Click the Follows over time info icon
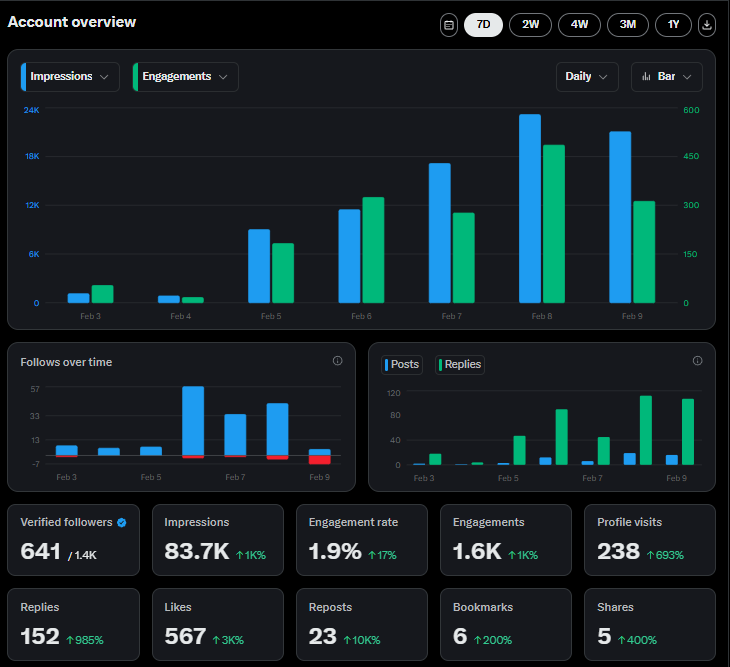Image resolution: width=730 pixels, height=667 pixels. coord(338,361)
